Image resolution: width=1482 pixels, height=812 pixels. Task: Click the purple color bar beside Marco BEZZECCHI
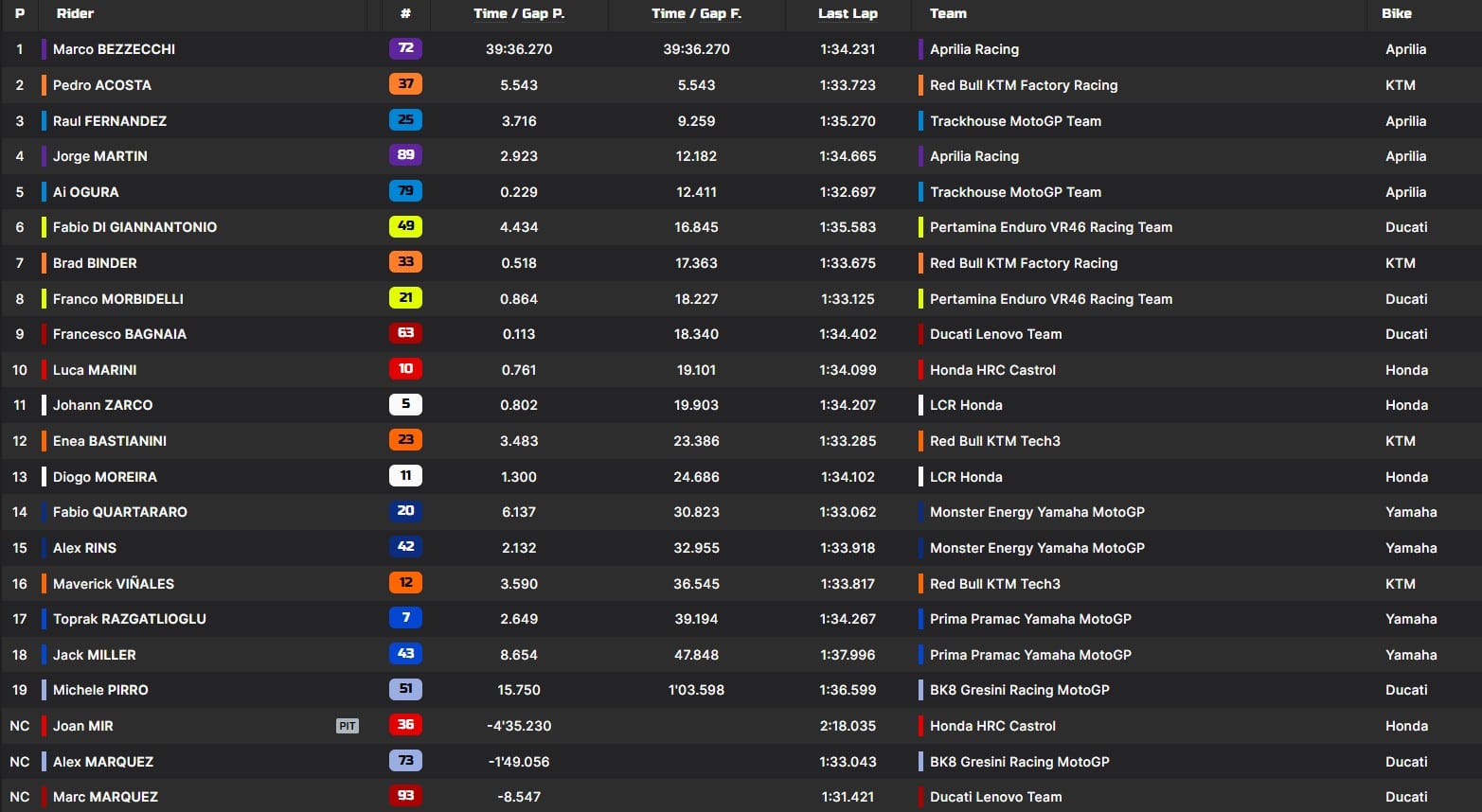click(x=44, y=49)
